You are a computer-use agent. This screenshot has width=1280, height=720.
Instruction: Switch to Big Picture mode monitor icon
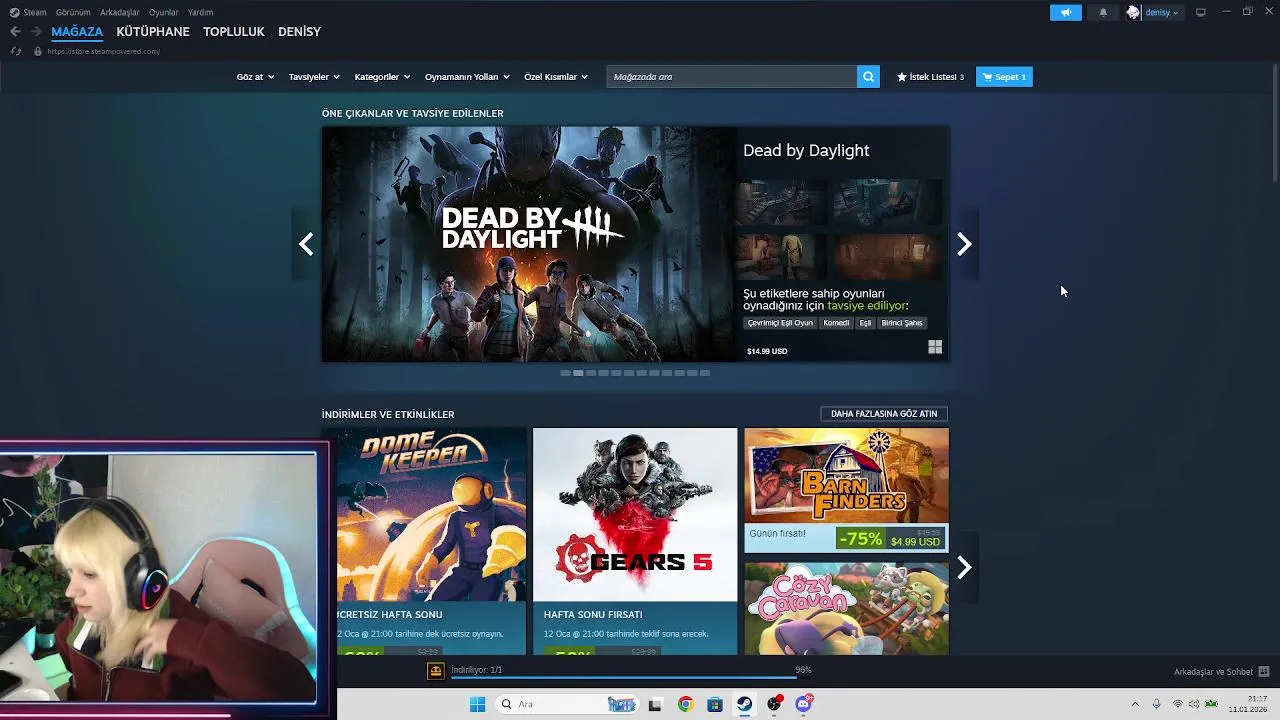[x=1201, y=12]
